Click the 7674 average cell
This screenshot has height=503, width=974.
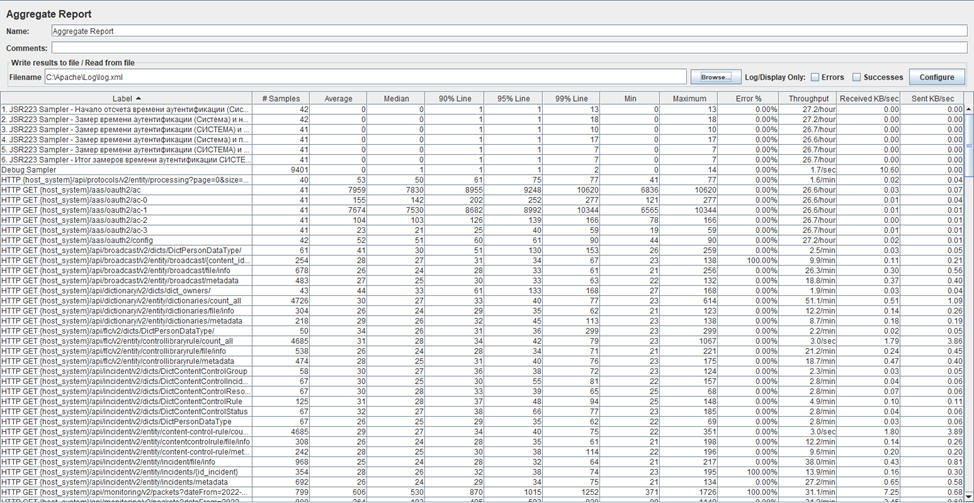point(338,210)
